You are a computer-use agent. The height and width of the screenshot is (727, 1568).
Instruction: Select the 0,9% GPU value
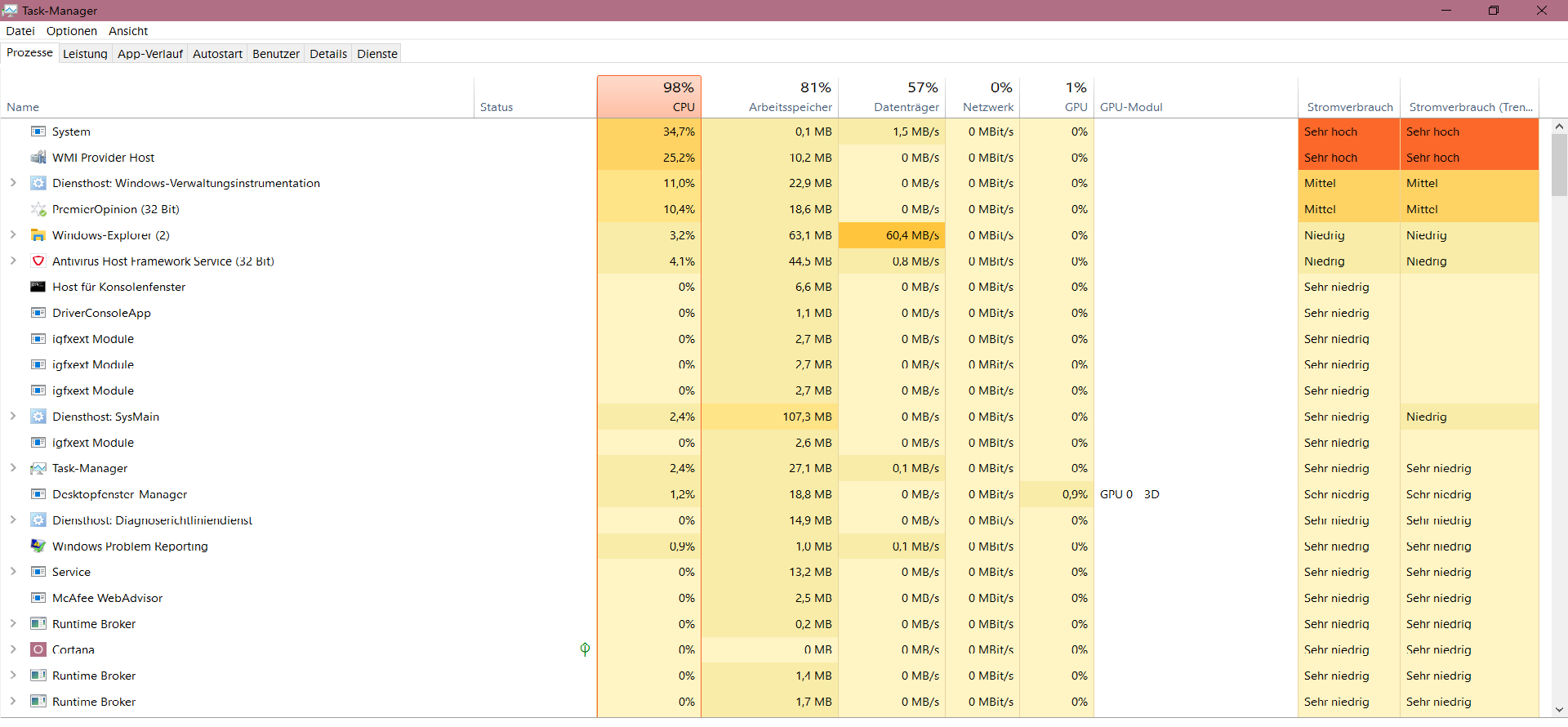(1057, 494)
